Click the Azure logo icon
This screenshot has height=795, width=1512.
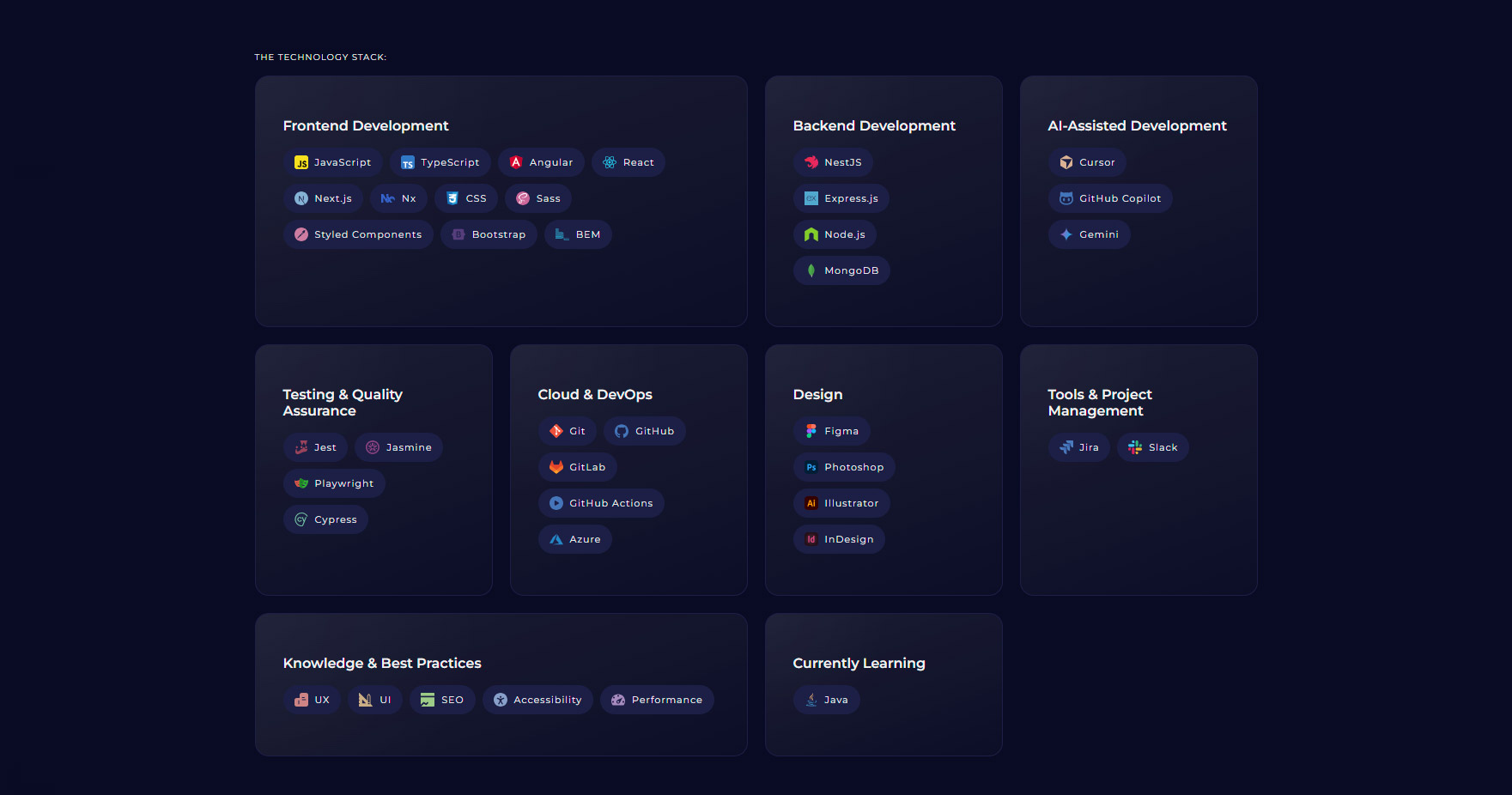(556, 539)
